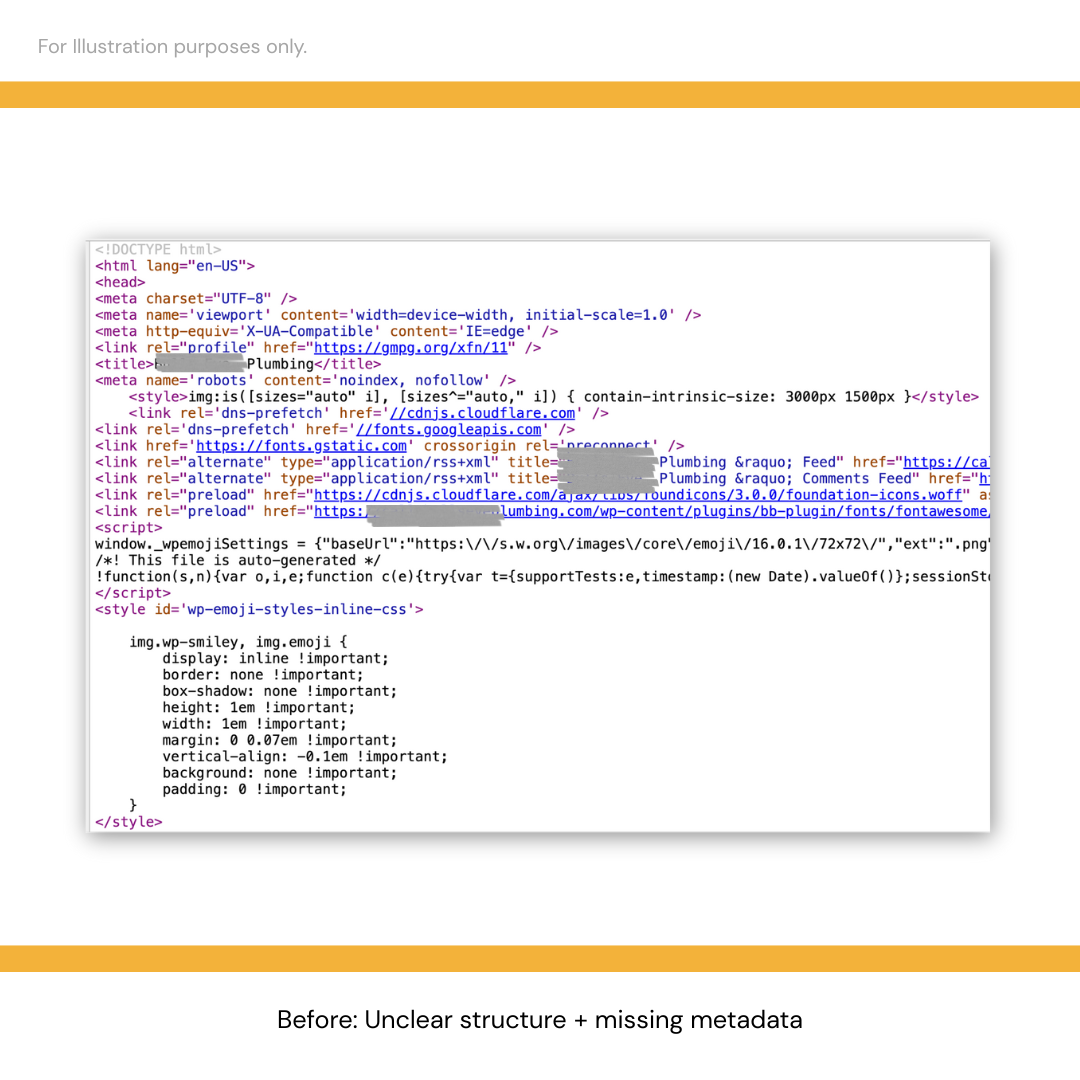The height and width of the screenshot is (1080, 1080).
Task: Click the img.wp-smiley, img.emoji selector
Action: click(238, 643)
